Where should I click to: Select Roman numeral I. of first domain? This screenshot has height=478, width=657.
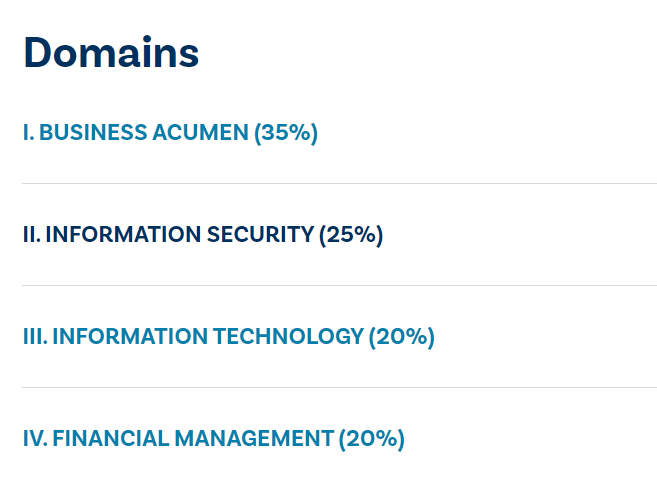(x=28, y=133)
